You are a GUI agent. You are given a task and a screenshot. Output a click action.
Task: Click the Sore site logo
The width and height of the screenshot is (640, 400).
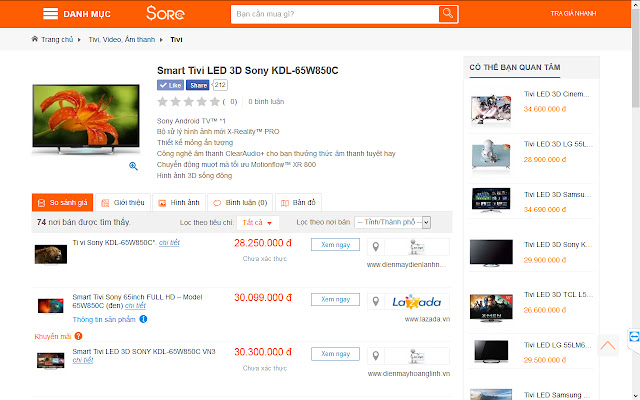(x=165, y=13)
